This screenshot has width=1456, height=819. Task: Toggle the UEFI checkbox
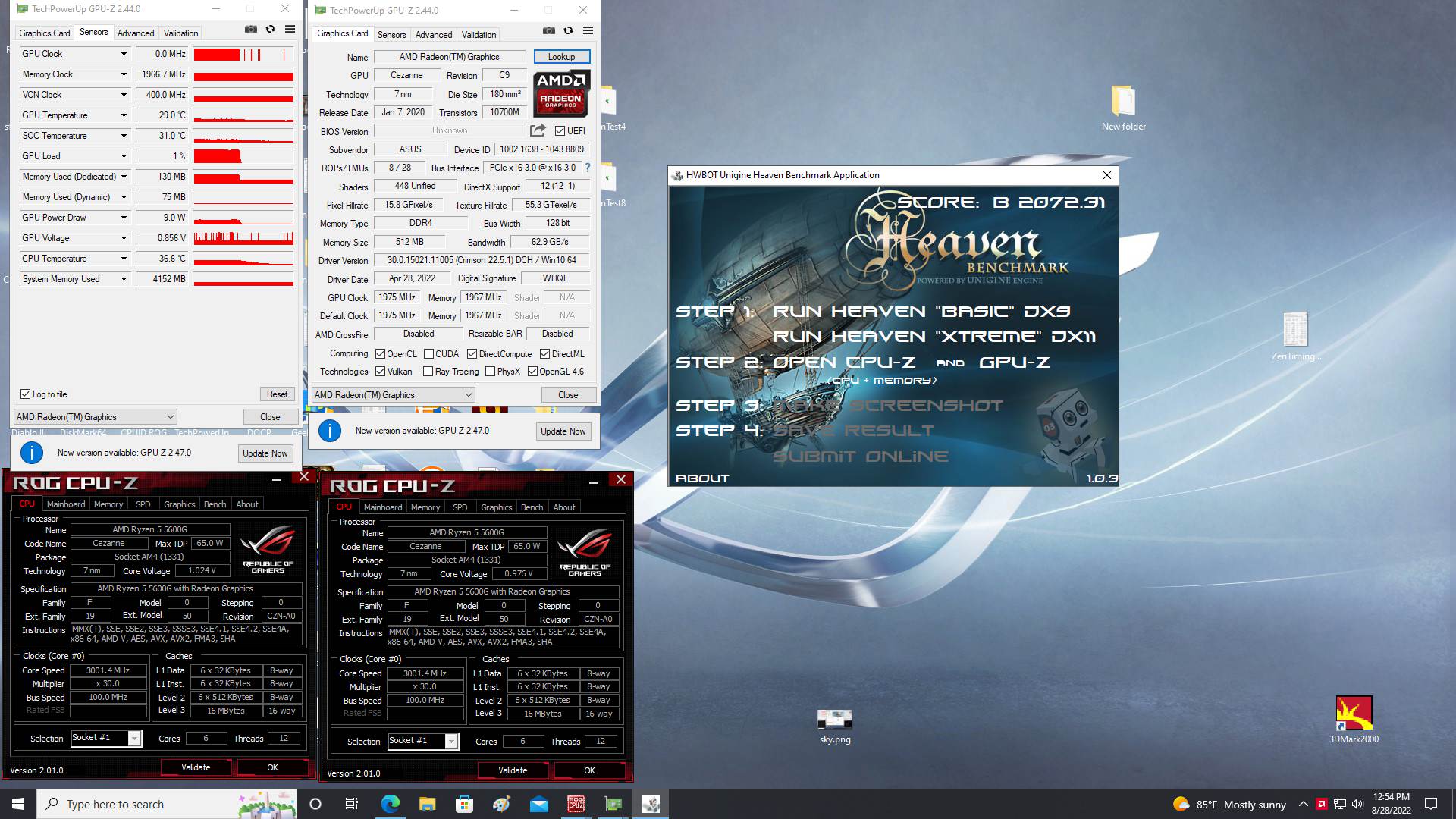(x=560, y=131)
